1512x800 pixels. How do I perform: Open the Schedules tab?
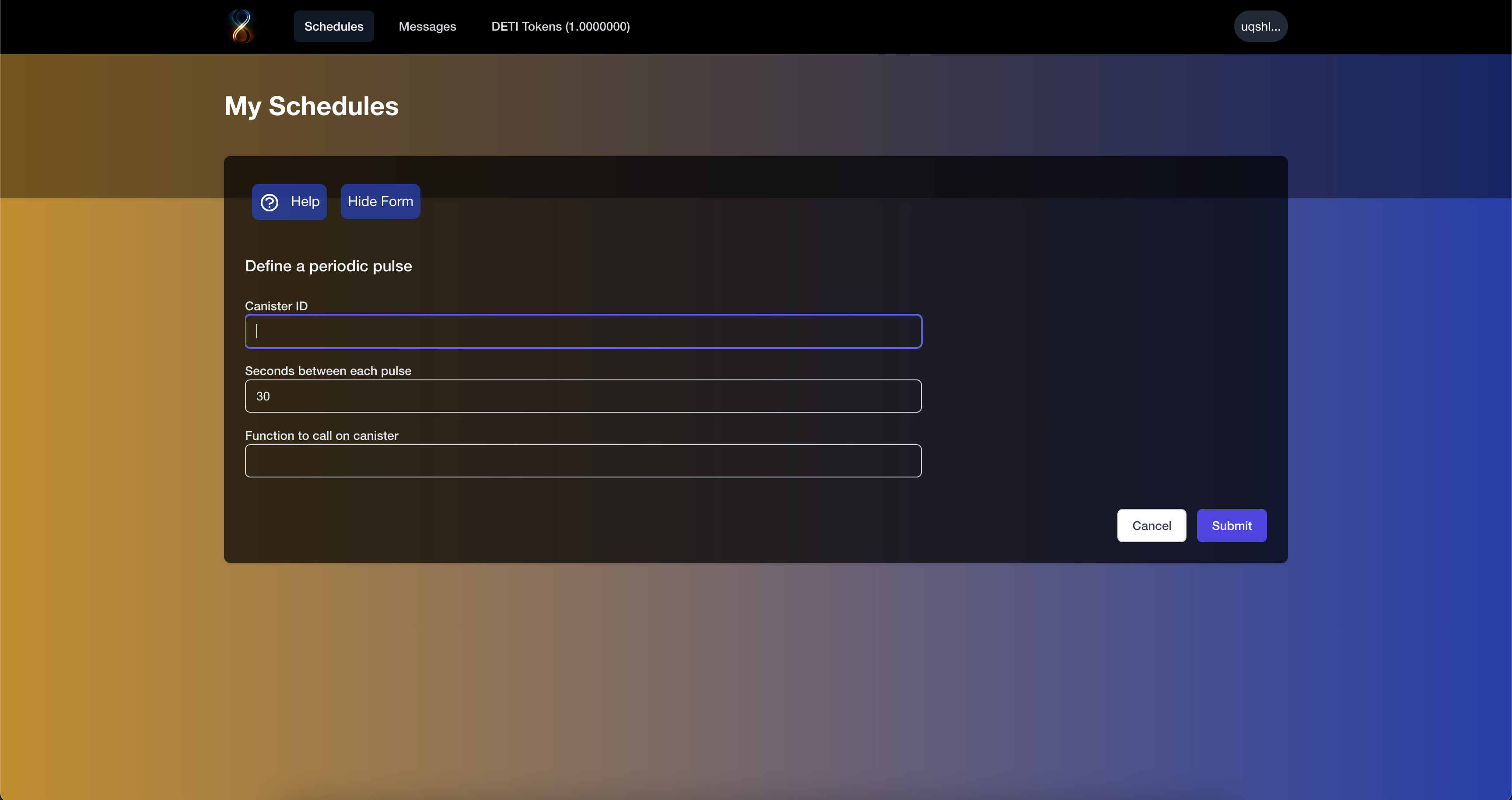tap(333, 26)
